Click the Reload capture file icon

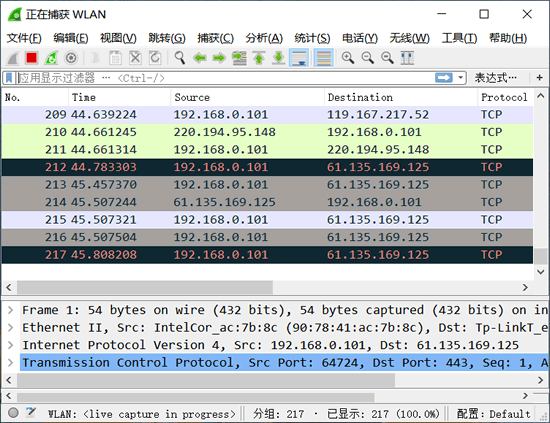pos(155,58)
